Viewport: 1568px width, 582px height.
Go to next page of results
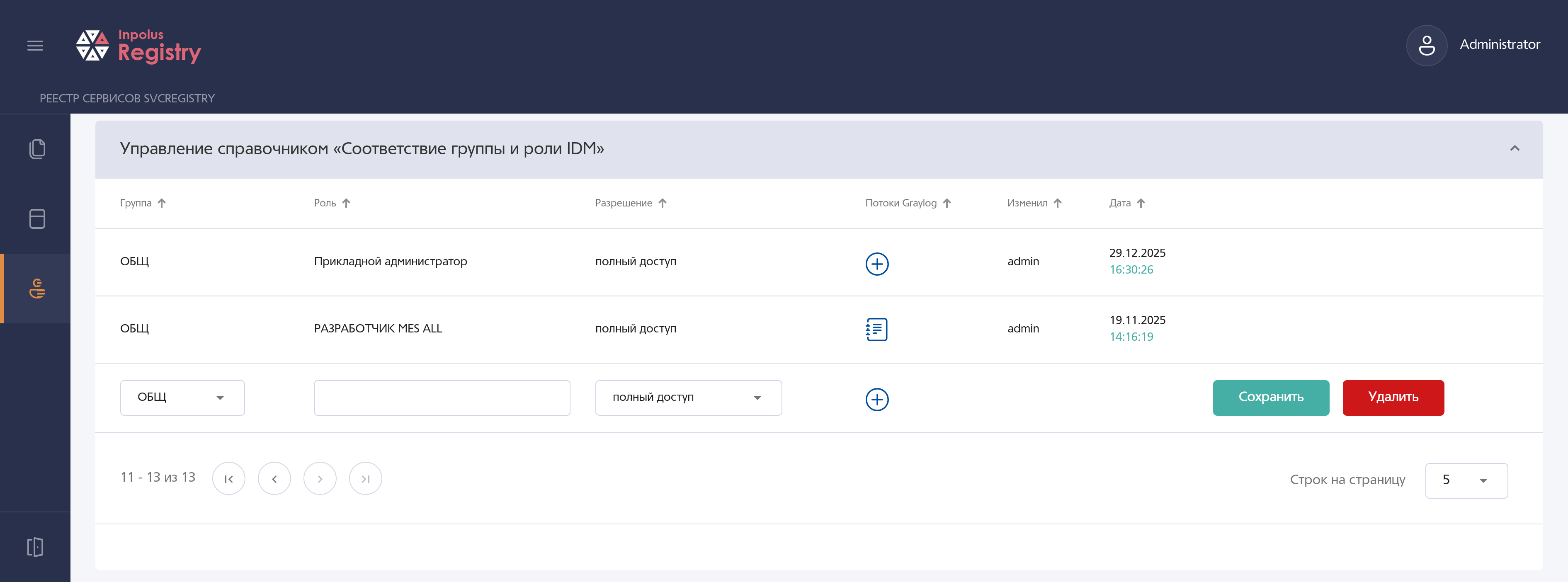[x=320, y=478]
